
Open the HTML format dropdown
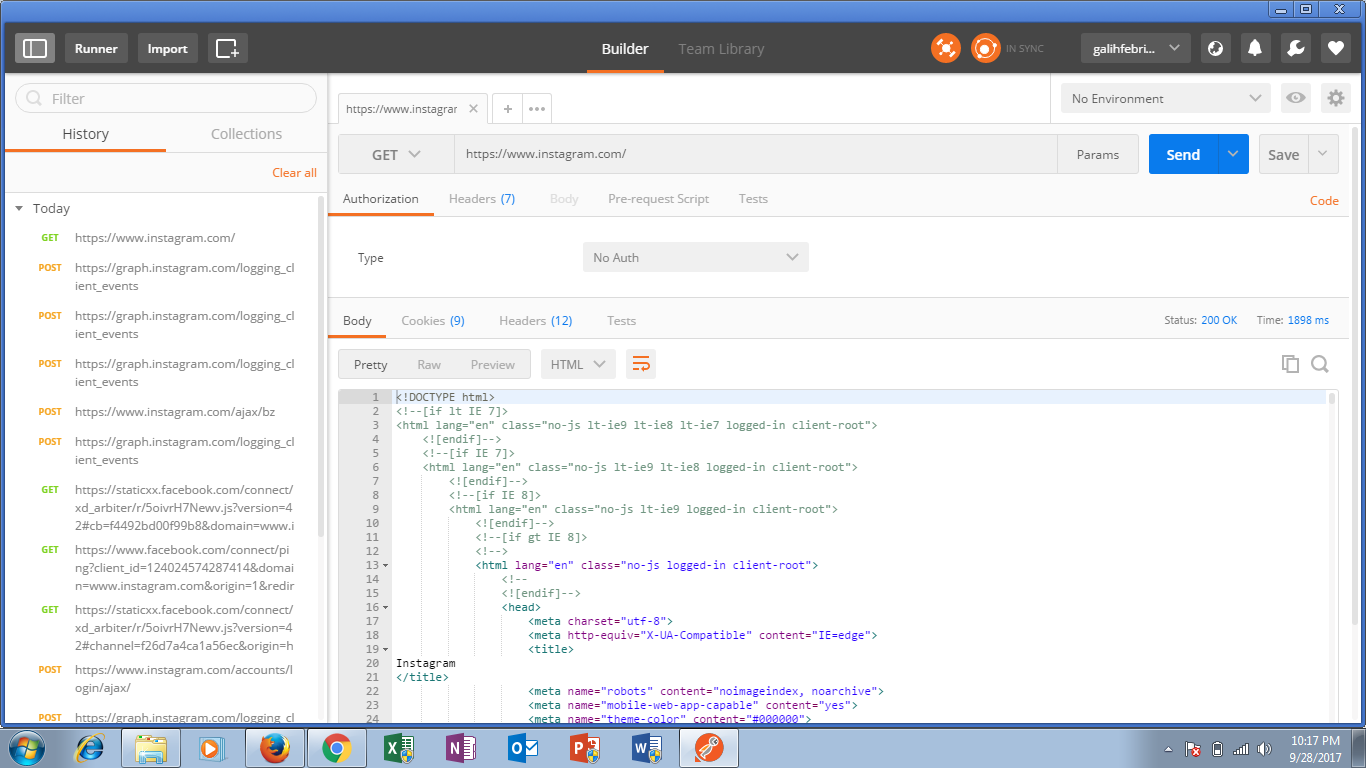pyautogui.click(x=578, y=364)
